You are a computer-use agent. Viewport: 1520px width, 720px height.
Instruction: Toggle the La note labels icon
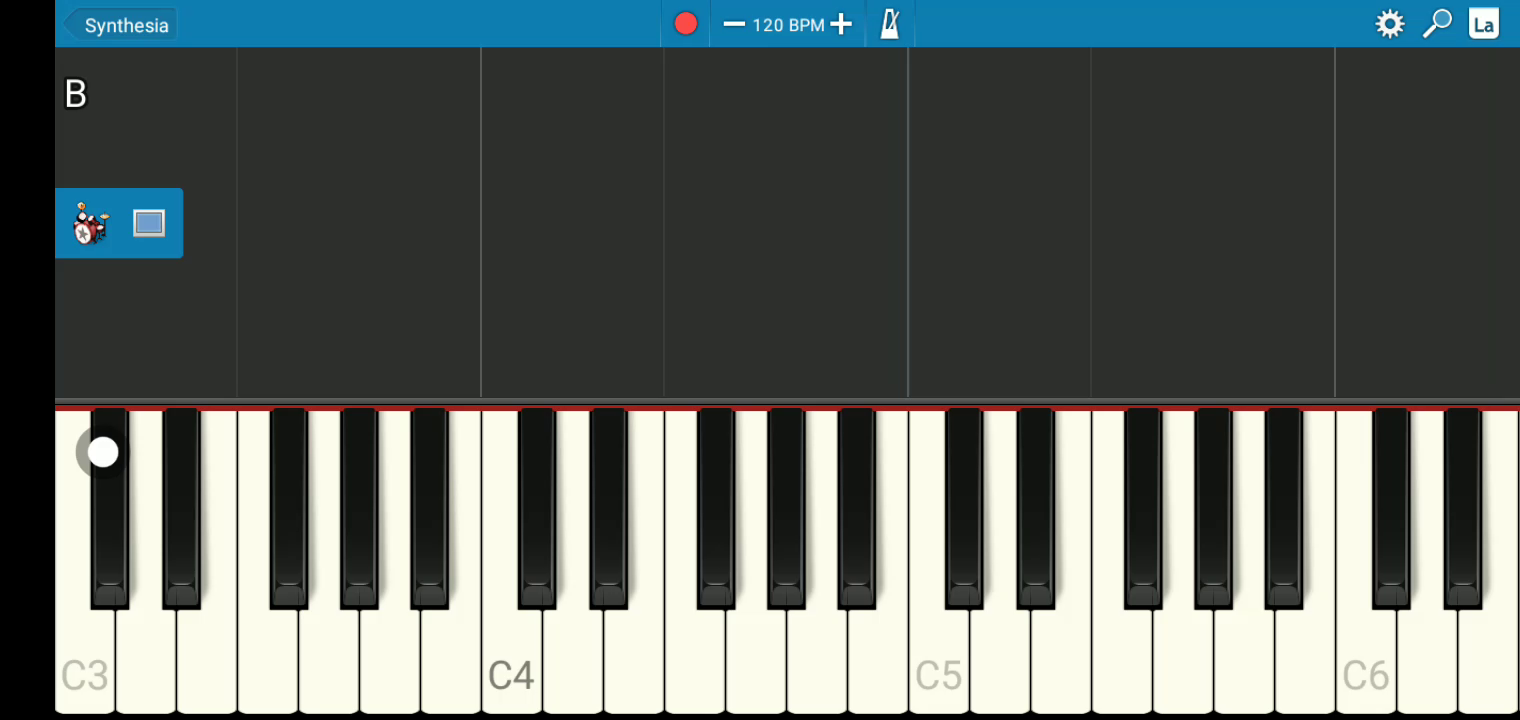pyautogui.click(x=1484, y=24)
